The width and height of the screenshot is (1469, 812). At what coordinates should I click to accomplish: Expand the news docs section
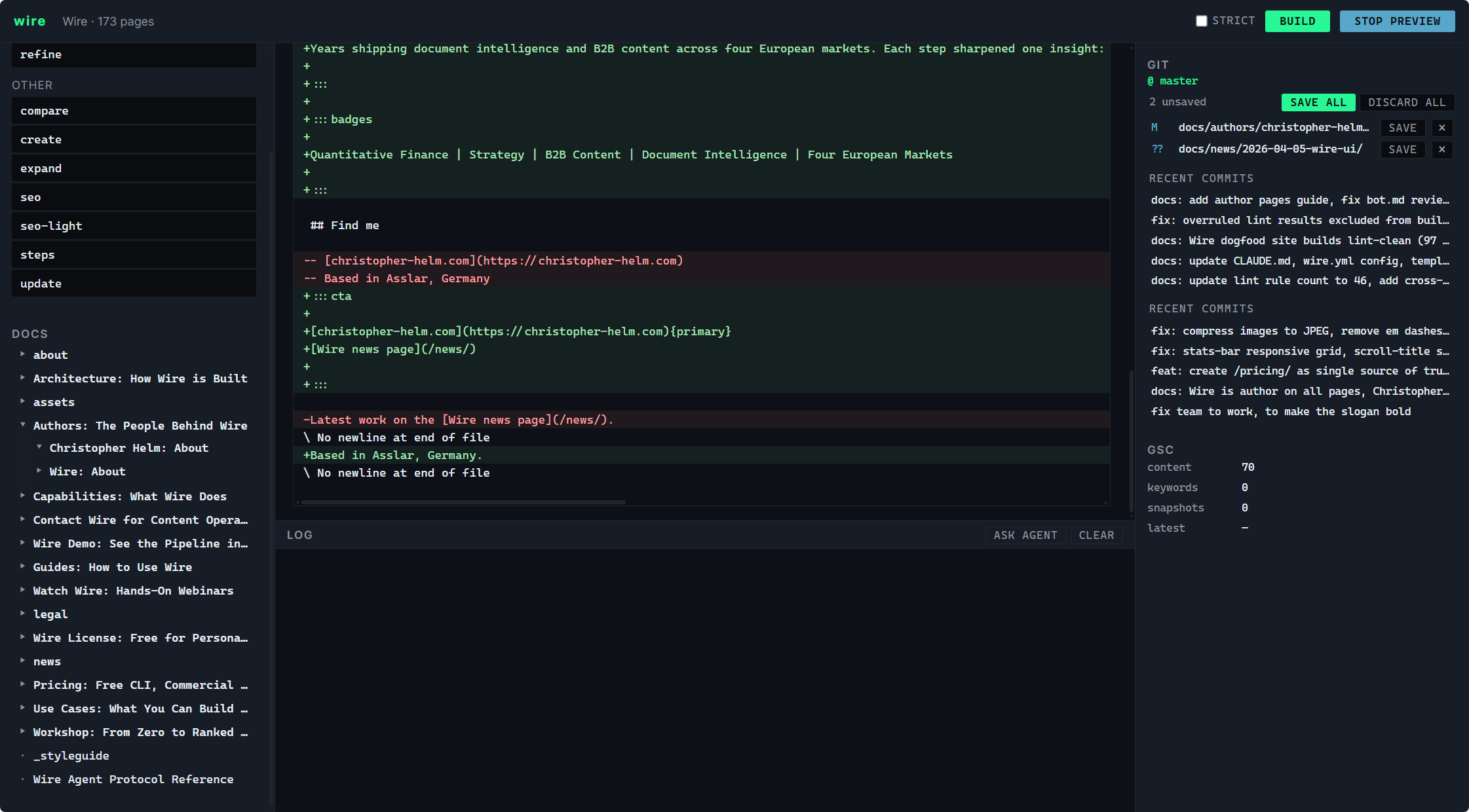[x=22, y=661]
